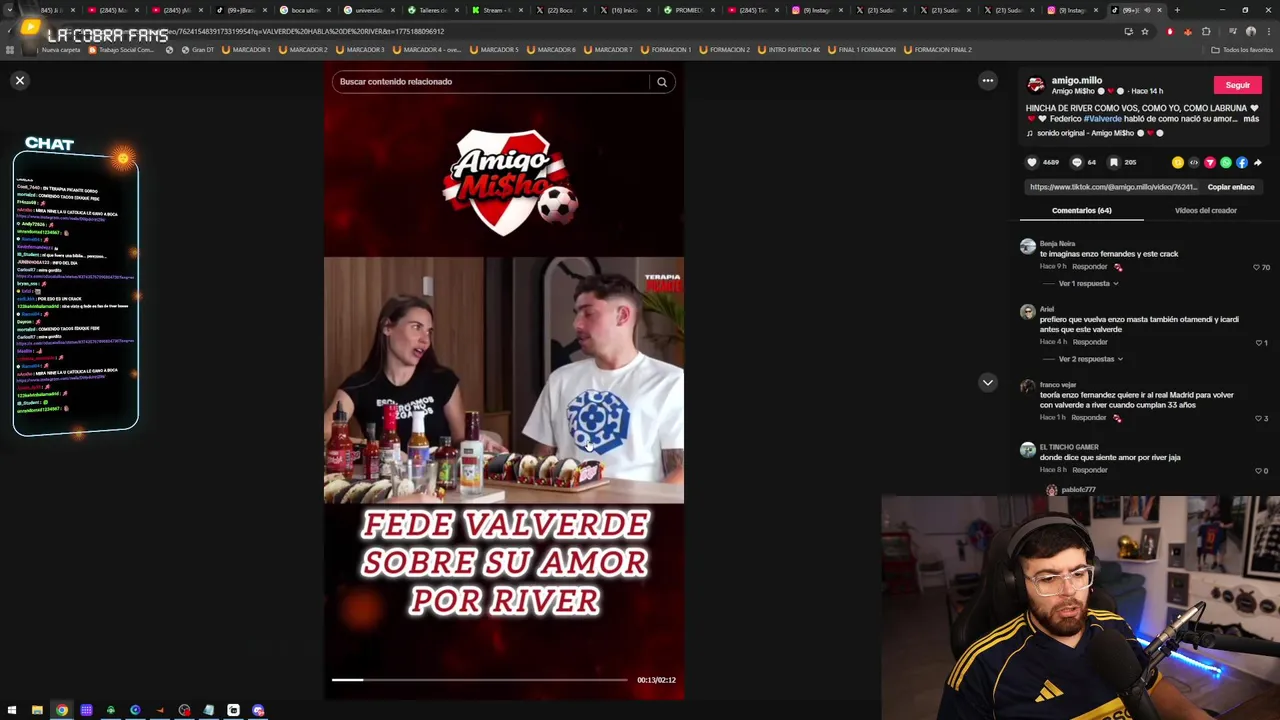Like the video with heart icon
Screen dimensions: 1280x720
[1032, 162]
